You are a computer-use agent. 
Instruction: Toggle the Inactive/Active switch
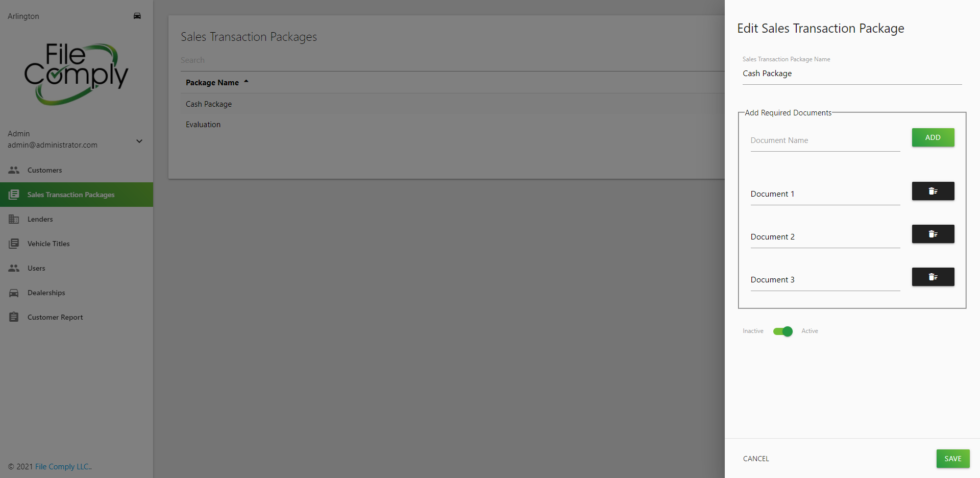782,331
